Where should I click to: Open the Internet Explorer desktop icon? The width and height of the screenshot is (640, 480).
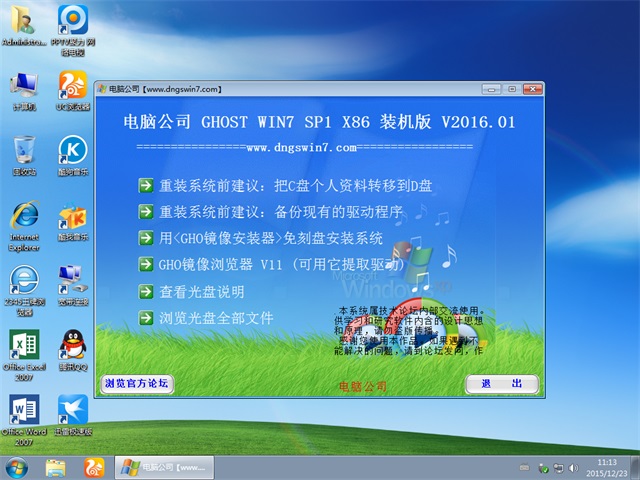pyautogui.click(x=24, y=218)
